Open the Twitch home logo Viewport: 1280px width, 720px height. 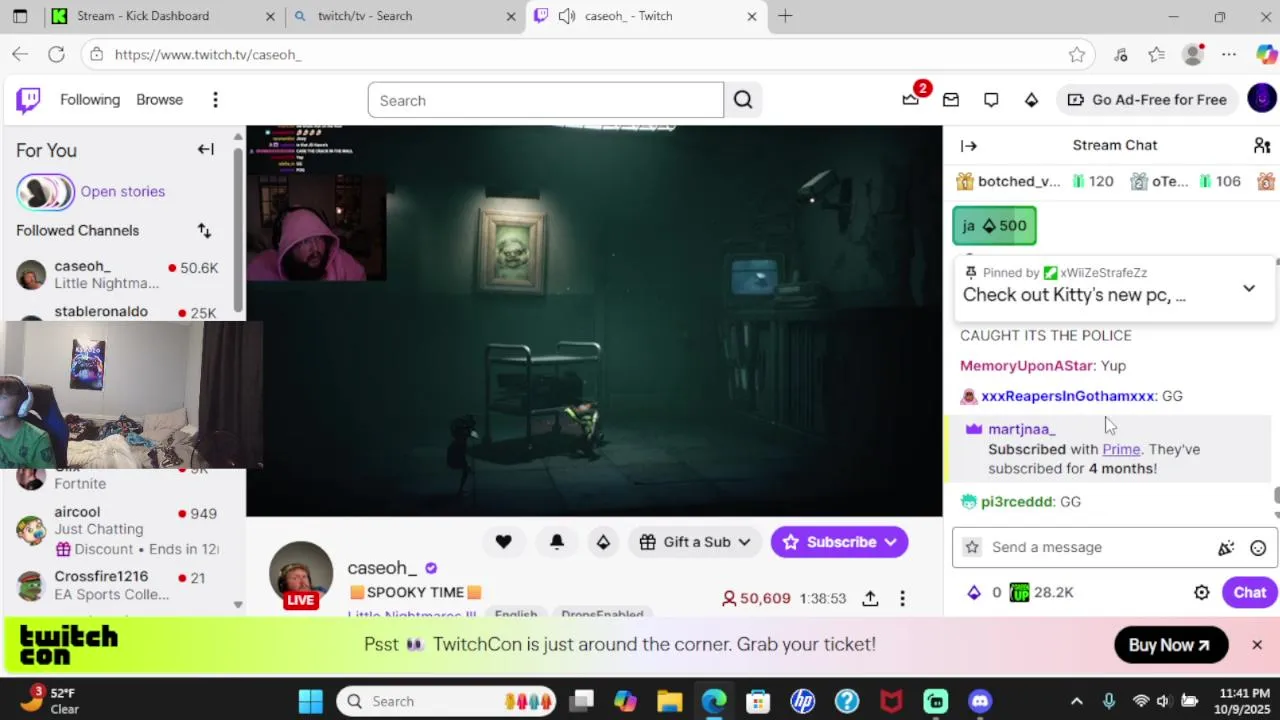click(28, 100)
